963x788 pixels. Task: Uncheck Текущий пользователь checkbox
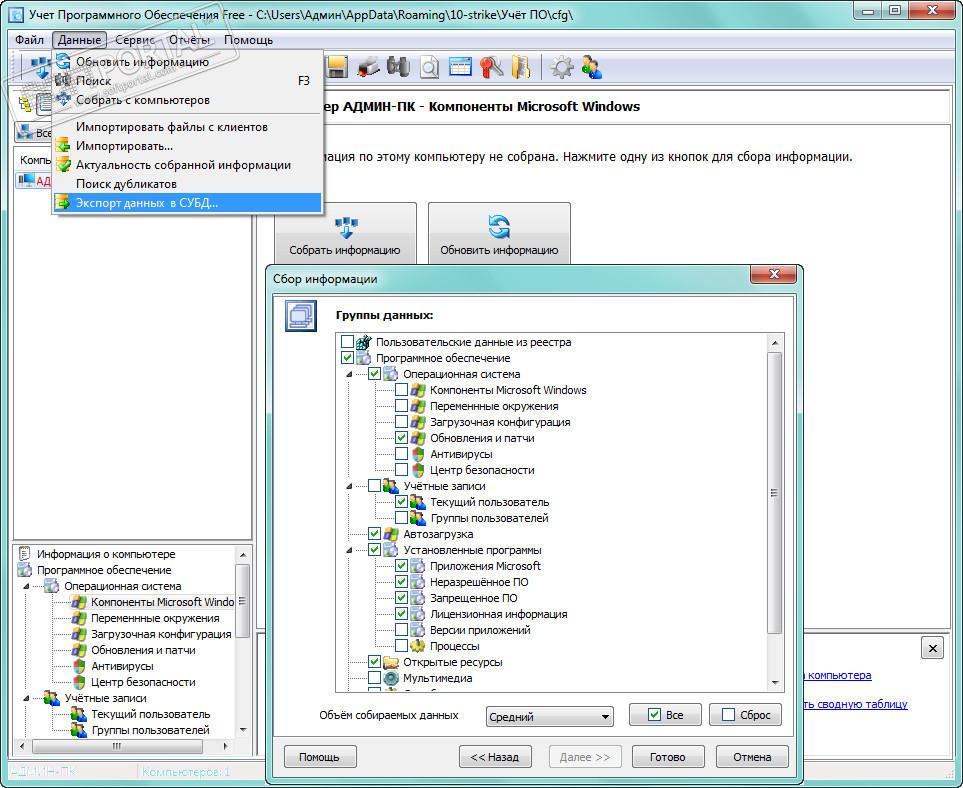tap(401, 501)
